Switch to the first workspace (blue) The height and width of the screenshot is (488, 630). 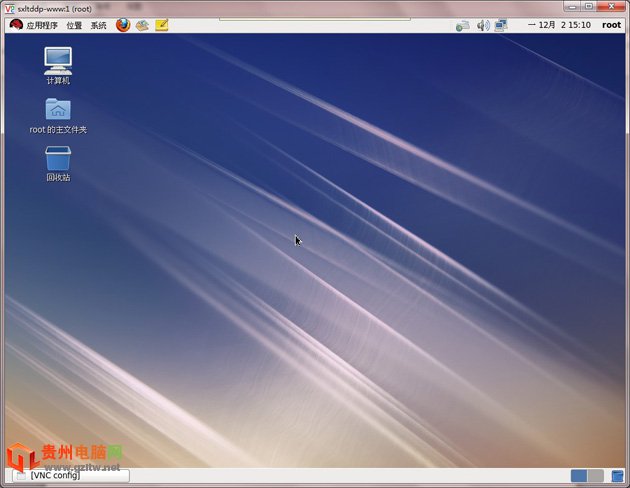click(579, 476)
